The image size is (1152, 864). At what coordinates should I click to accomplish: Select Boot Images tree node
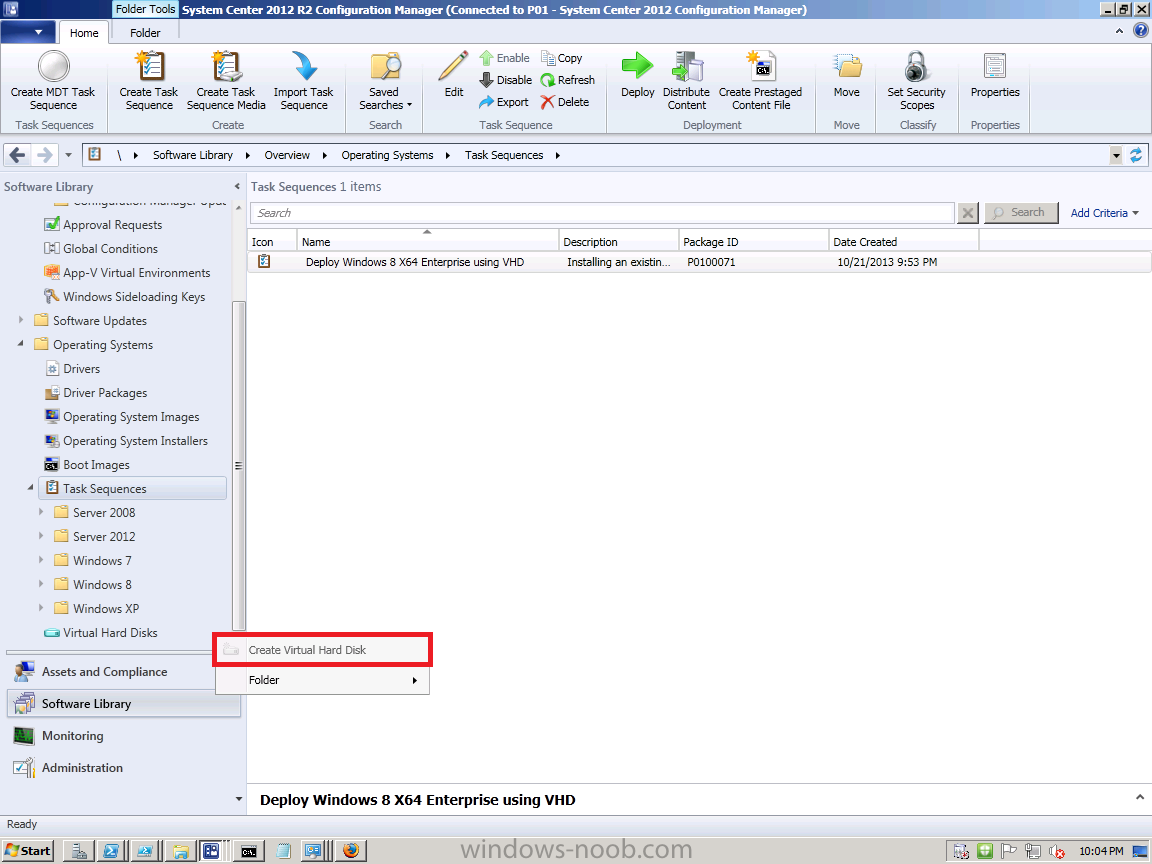96,465
